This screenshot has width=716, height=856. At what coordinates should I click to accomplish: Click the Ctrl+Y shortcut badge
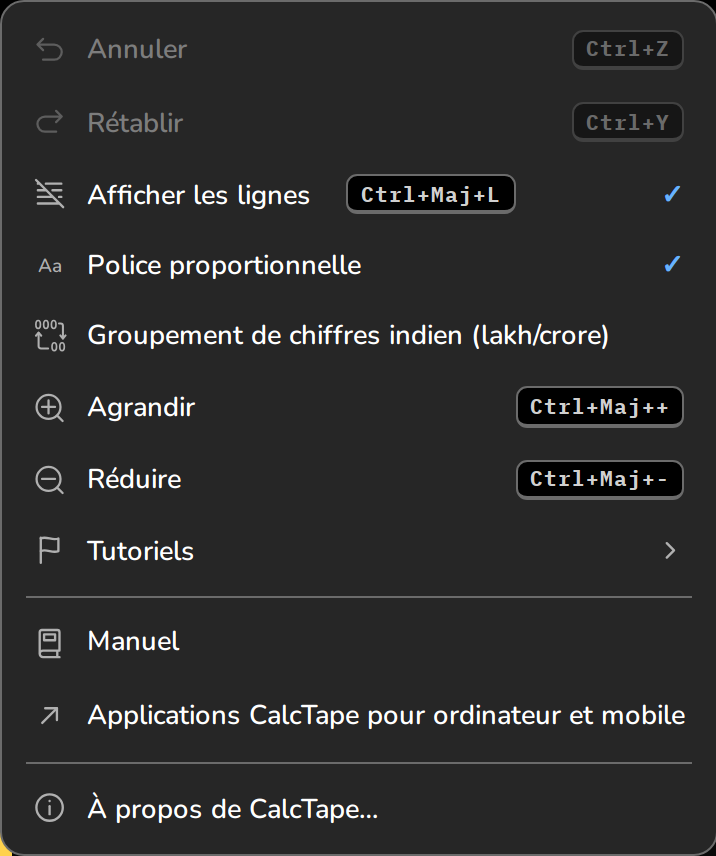[628, 122]
